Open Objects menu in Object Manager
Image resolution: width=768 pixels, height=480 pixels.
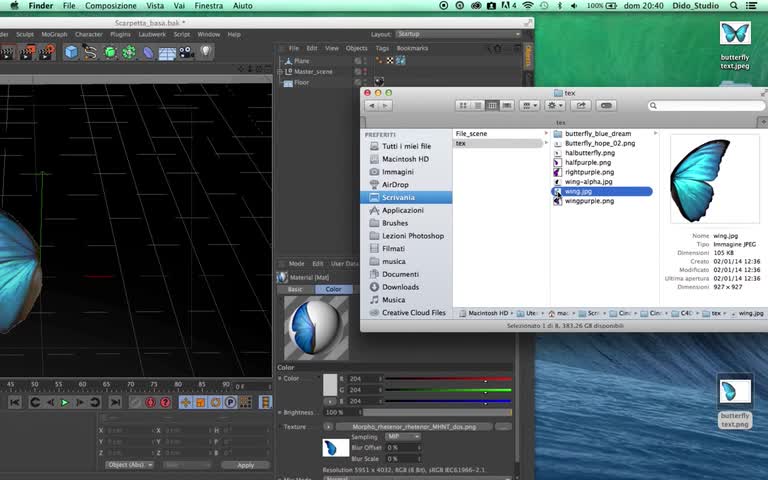tap(357, 48)
